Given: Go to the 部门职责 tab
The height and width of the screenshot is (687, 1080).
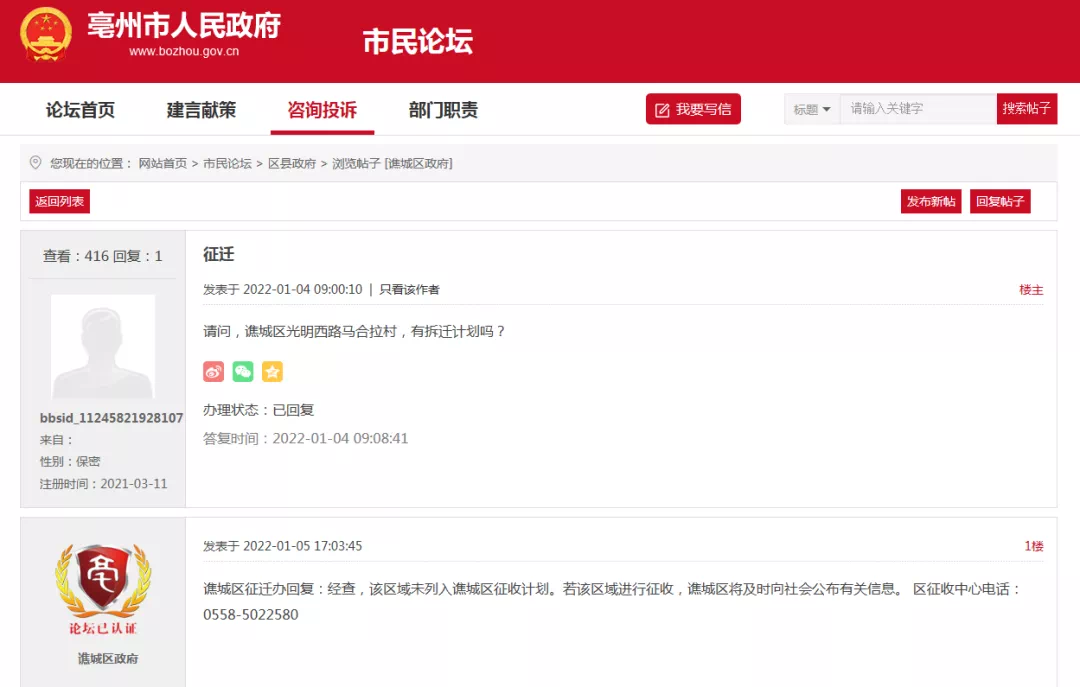Looking at the screenshot, I should (443, 110).
